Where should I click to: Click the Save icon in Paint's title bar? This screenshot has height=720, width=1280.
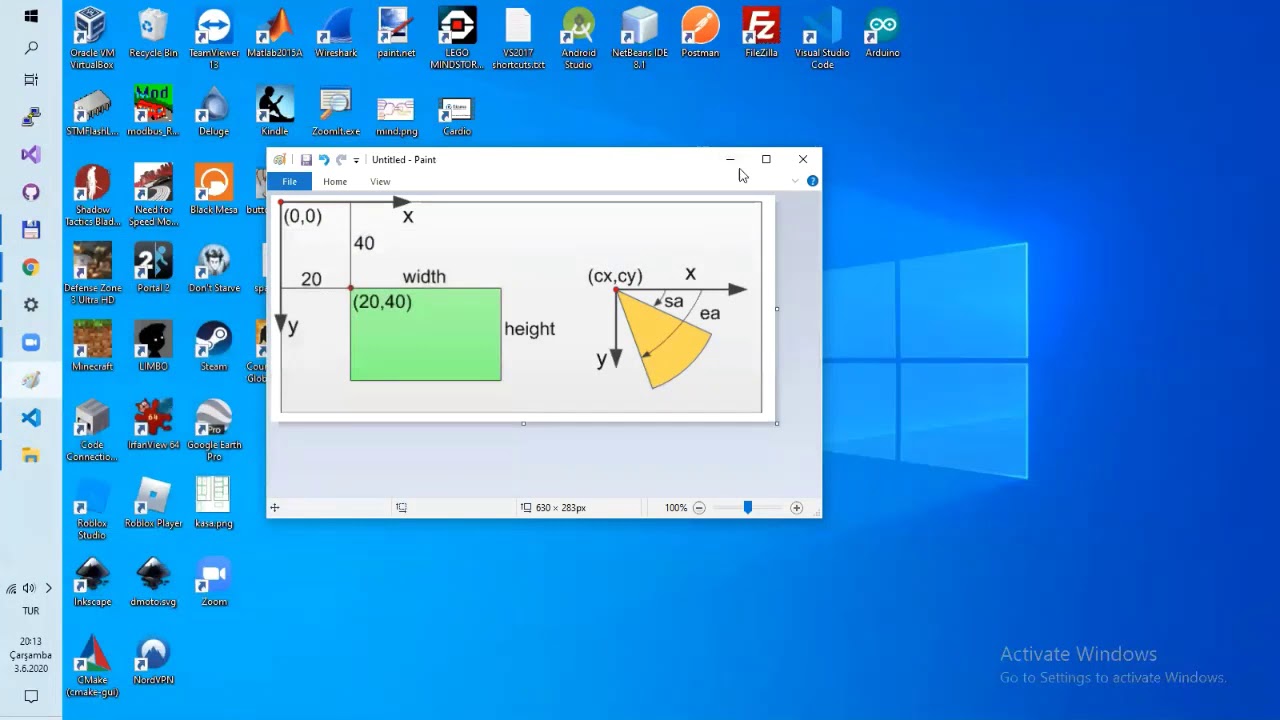pyautogui.click(x=306, y=160)
